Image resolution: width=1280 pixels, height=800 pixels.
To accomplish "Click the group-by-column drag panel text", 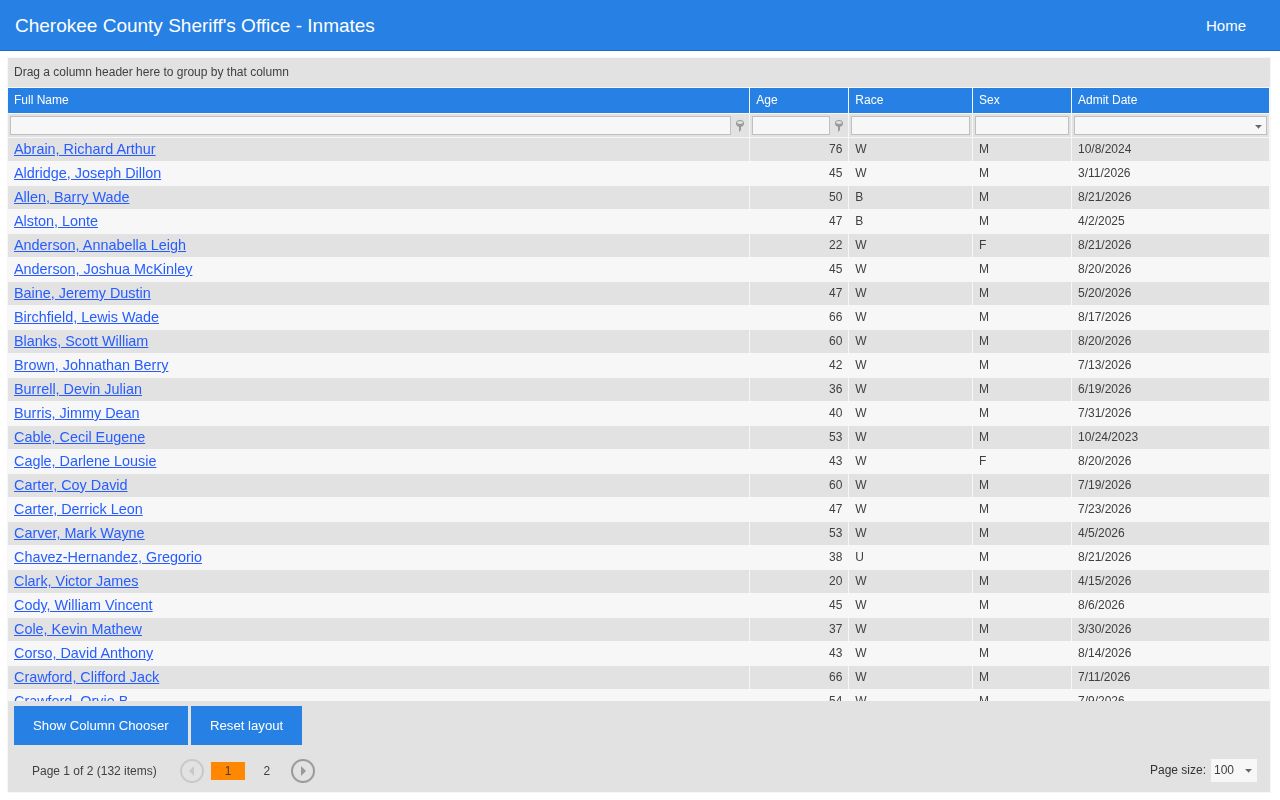I will (151, 72).
